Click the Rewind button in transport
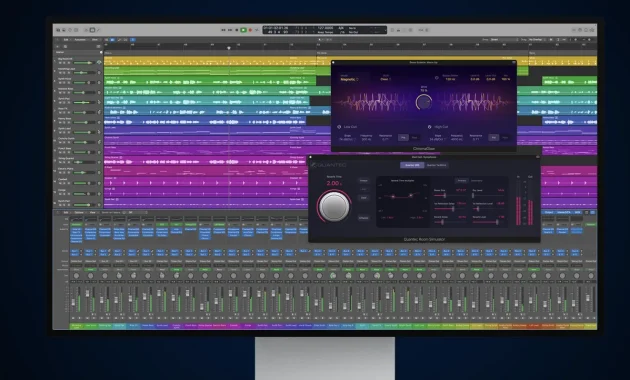The image size is (630, 380). [x=223, y=30]
